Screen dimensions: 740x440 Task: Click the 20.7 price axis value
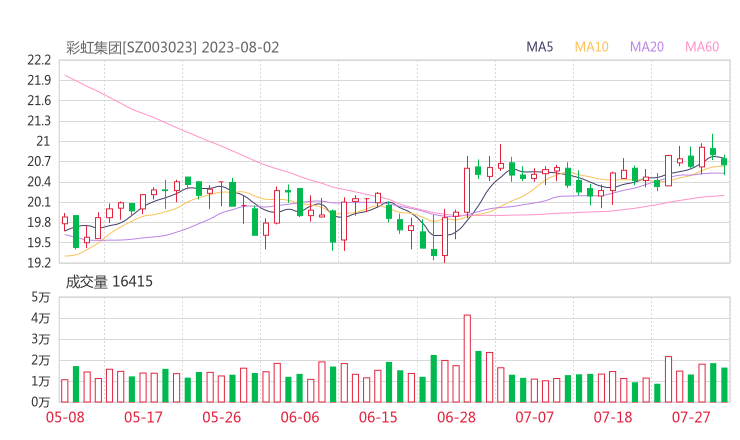tap(39, 161)
